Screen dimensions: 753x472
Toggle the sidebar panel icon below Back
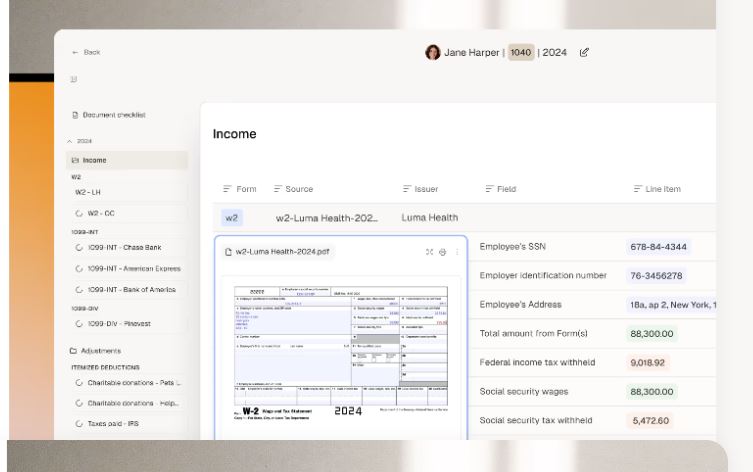74,79
